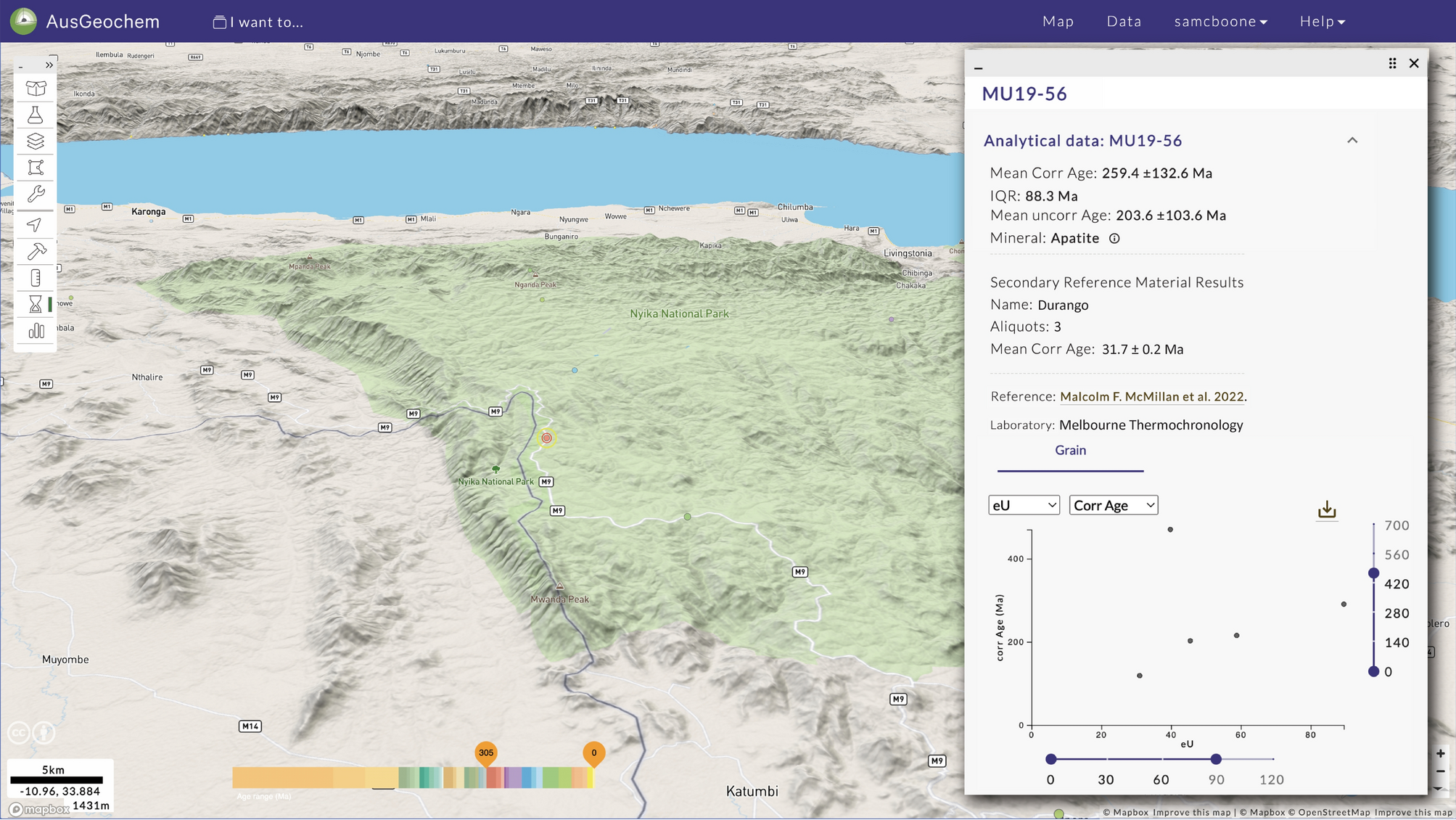Open the eU x-axis dropdown

1023,505
